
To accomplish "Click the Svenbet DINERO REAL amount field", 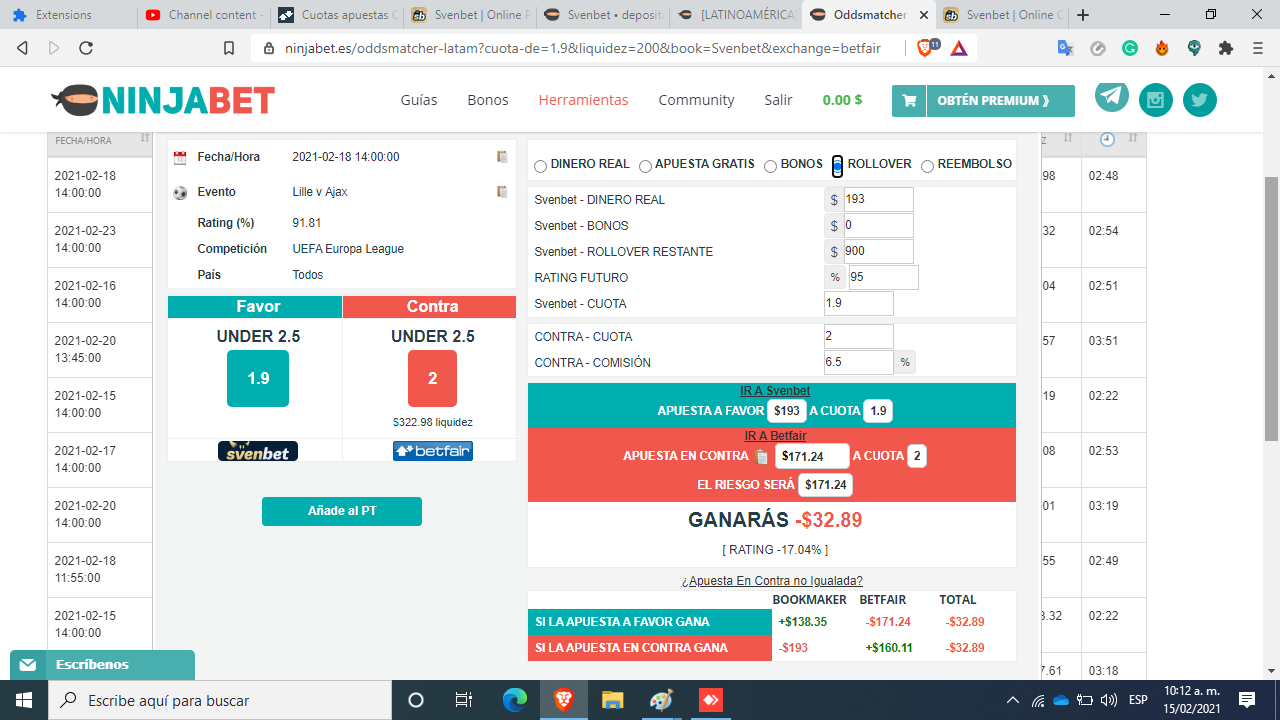I will click(878, 200).
